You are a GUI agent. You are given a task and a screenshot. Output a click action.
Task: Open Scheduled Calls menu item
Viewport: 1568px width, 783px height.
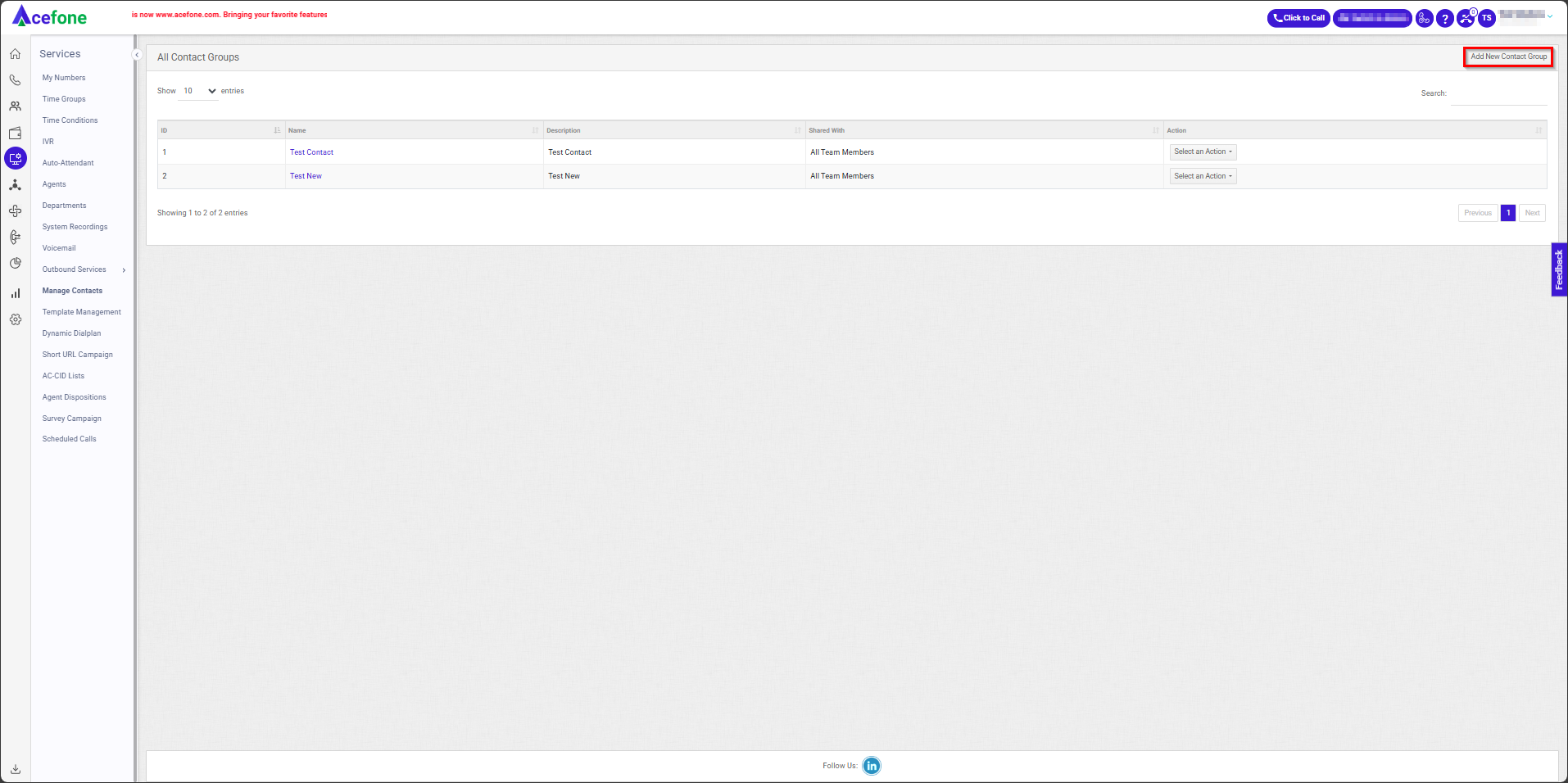(69, 439)
